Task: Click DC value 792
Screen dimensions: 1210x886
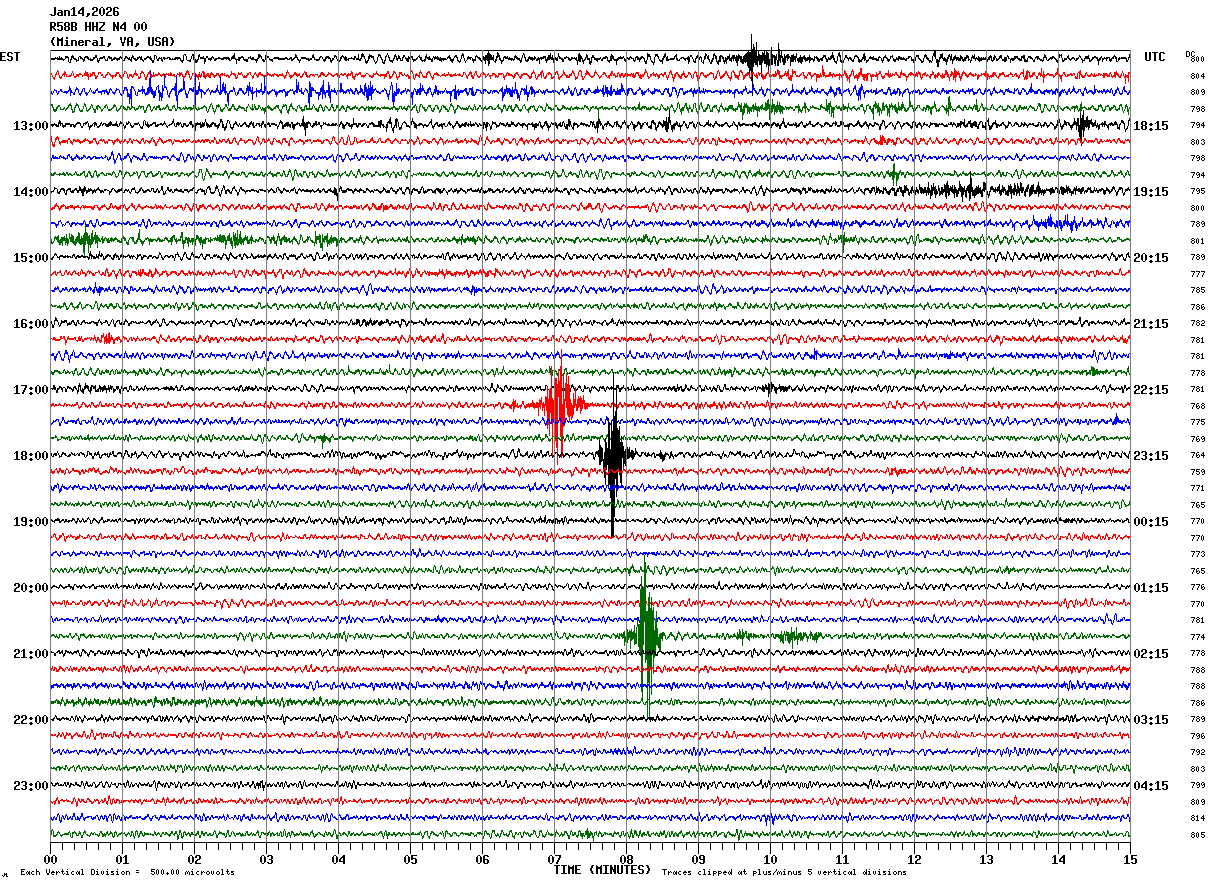Action: click(x=1197, y=752)
